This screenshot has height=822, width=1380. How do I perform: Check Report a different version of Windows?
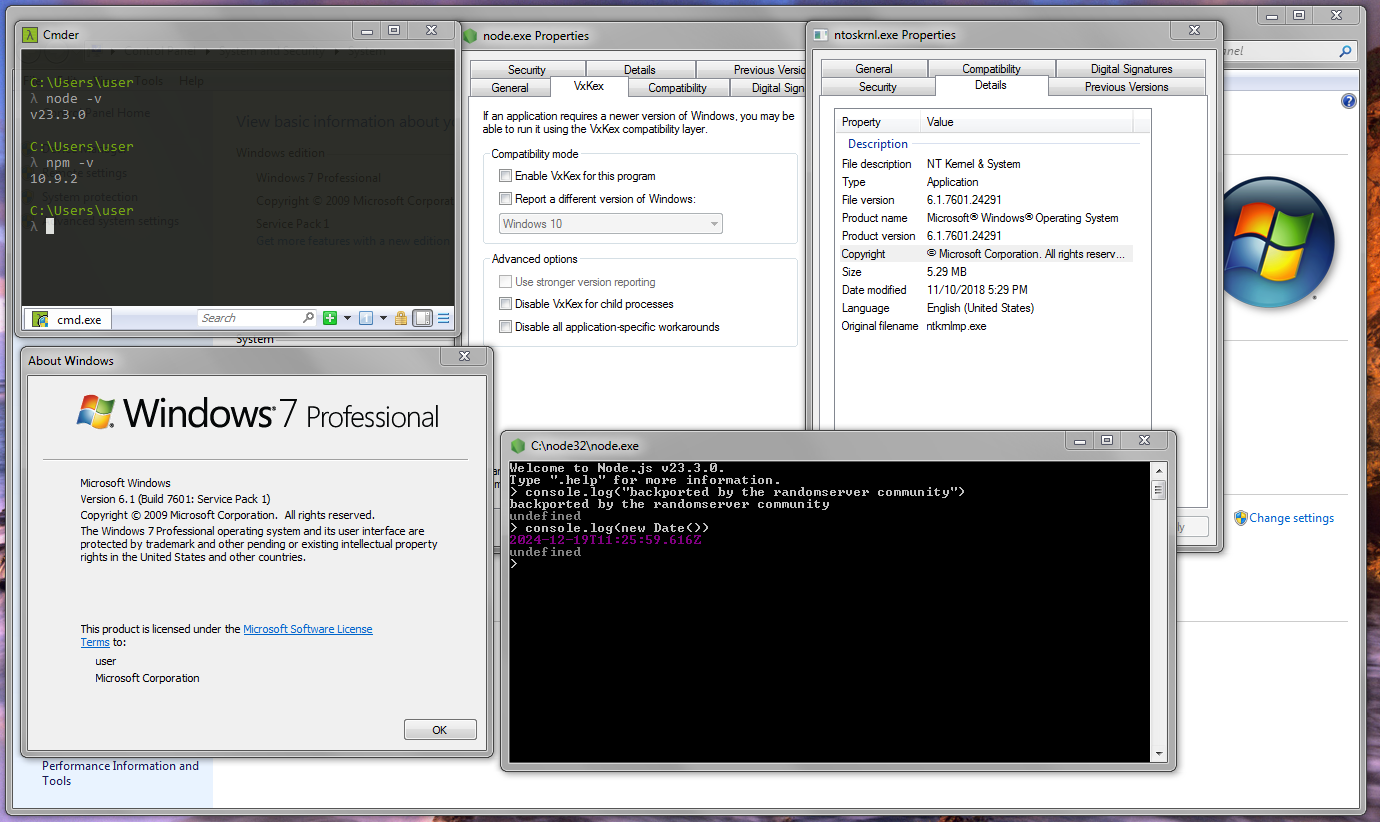(505, 198)
